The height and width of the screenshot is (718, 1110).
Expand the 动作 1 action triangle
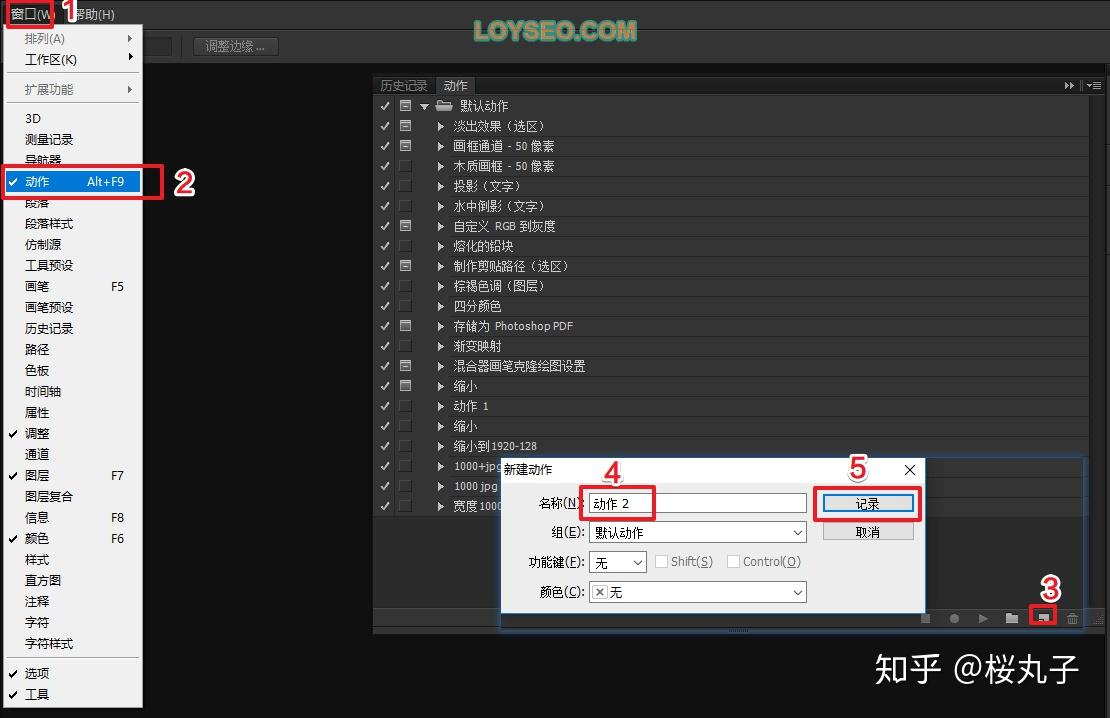pyautogui.click(x=440, y=406)
